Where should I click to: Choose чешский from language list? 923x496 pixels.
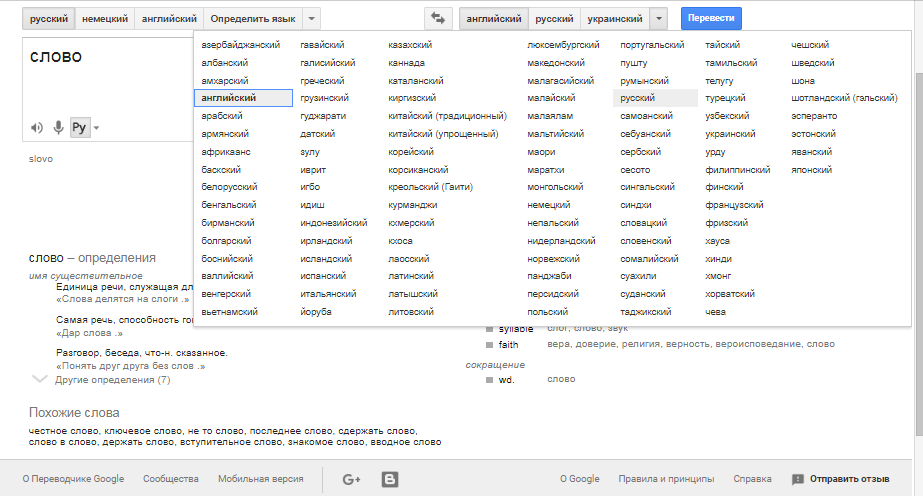point(810,45)
